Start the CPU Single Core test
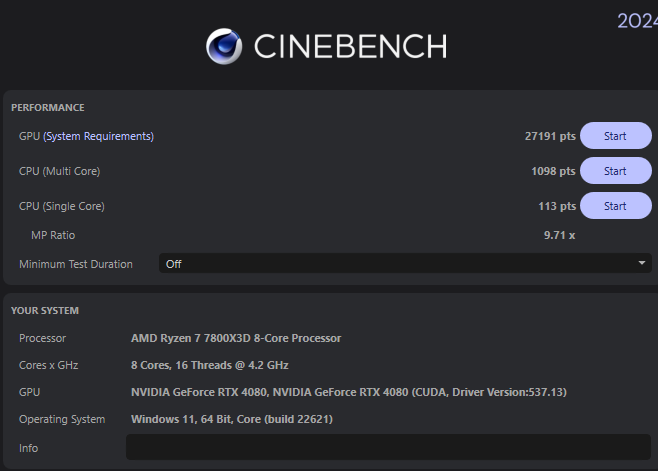 [x=616, y=206]
